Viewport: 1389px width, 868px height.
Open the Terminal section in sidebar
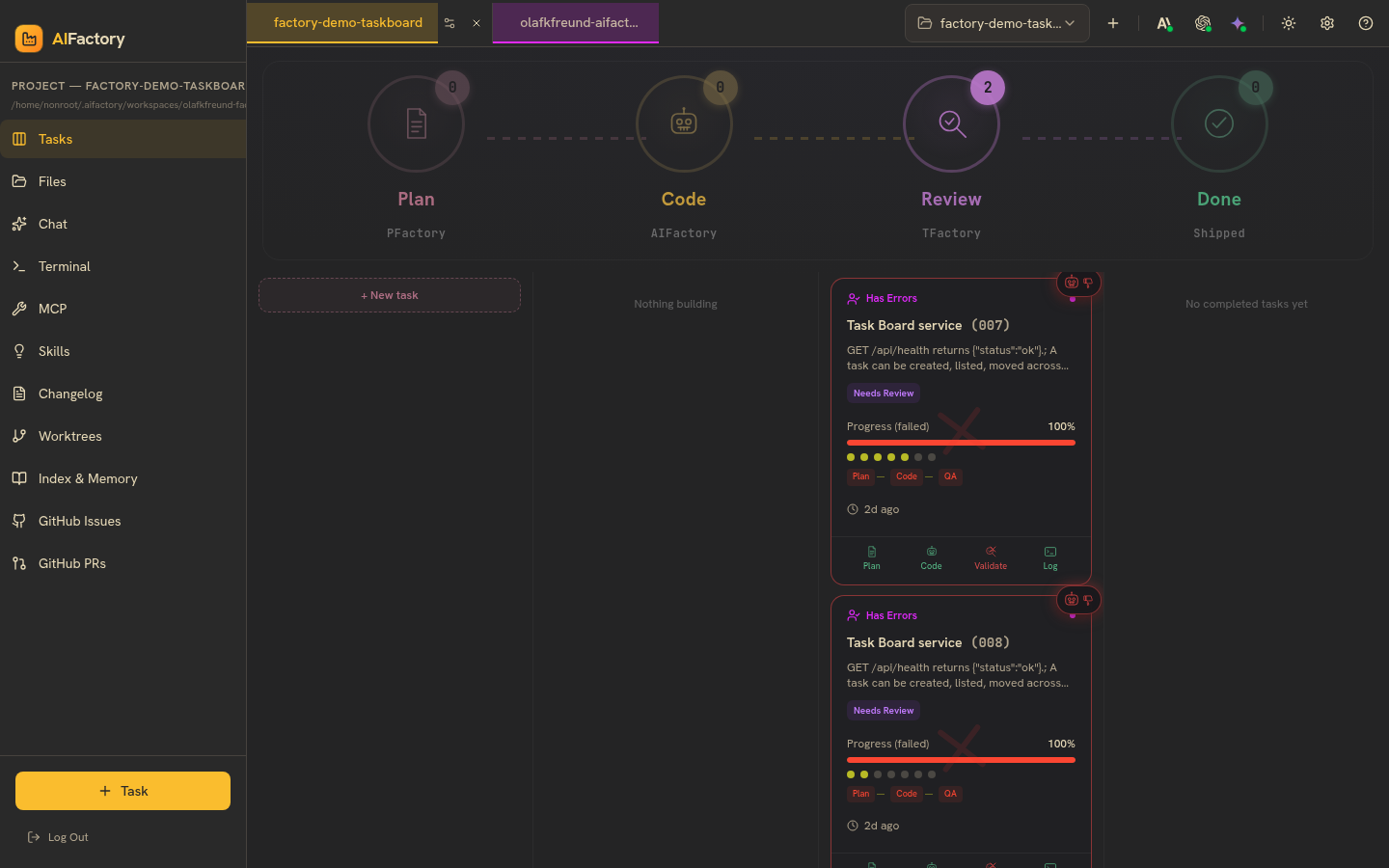123,266
